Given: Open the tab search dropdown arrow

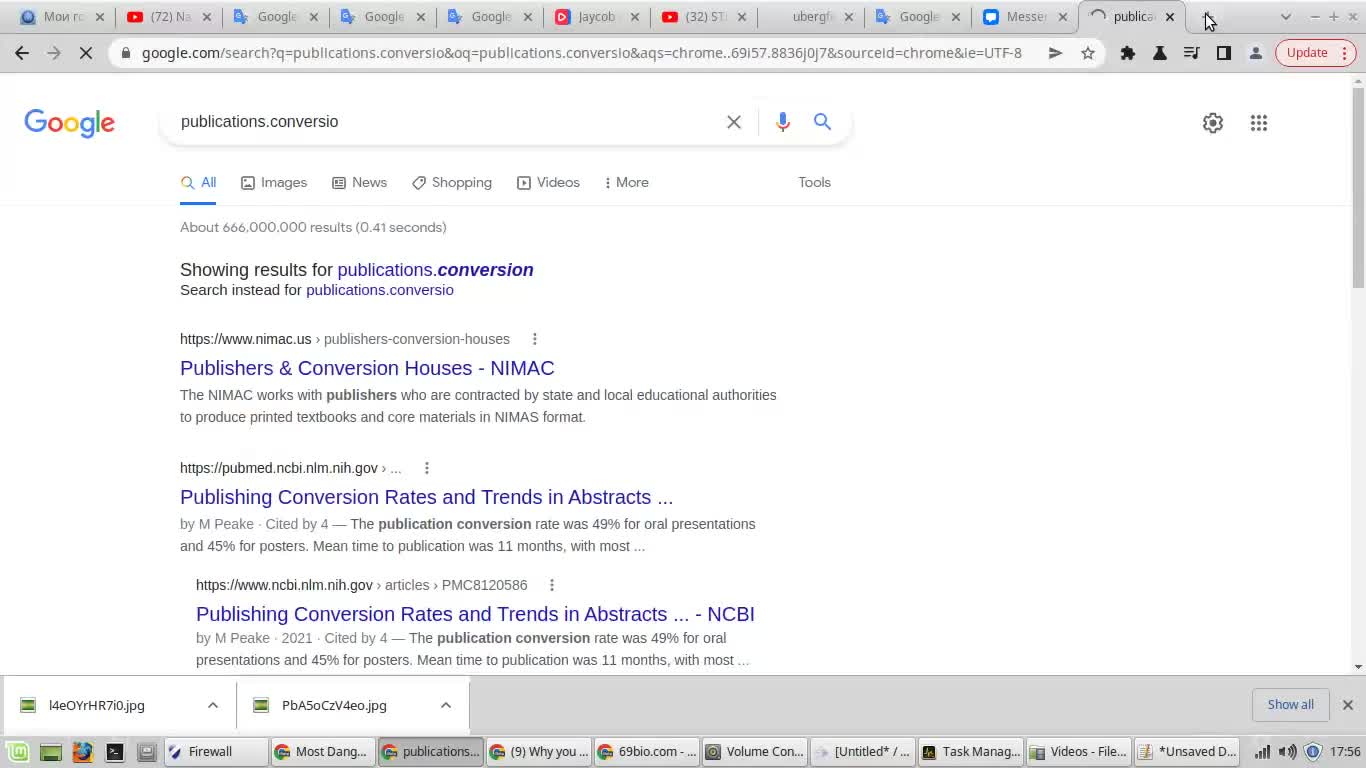Looking at the screenshot, I should 1286,17.
